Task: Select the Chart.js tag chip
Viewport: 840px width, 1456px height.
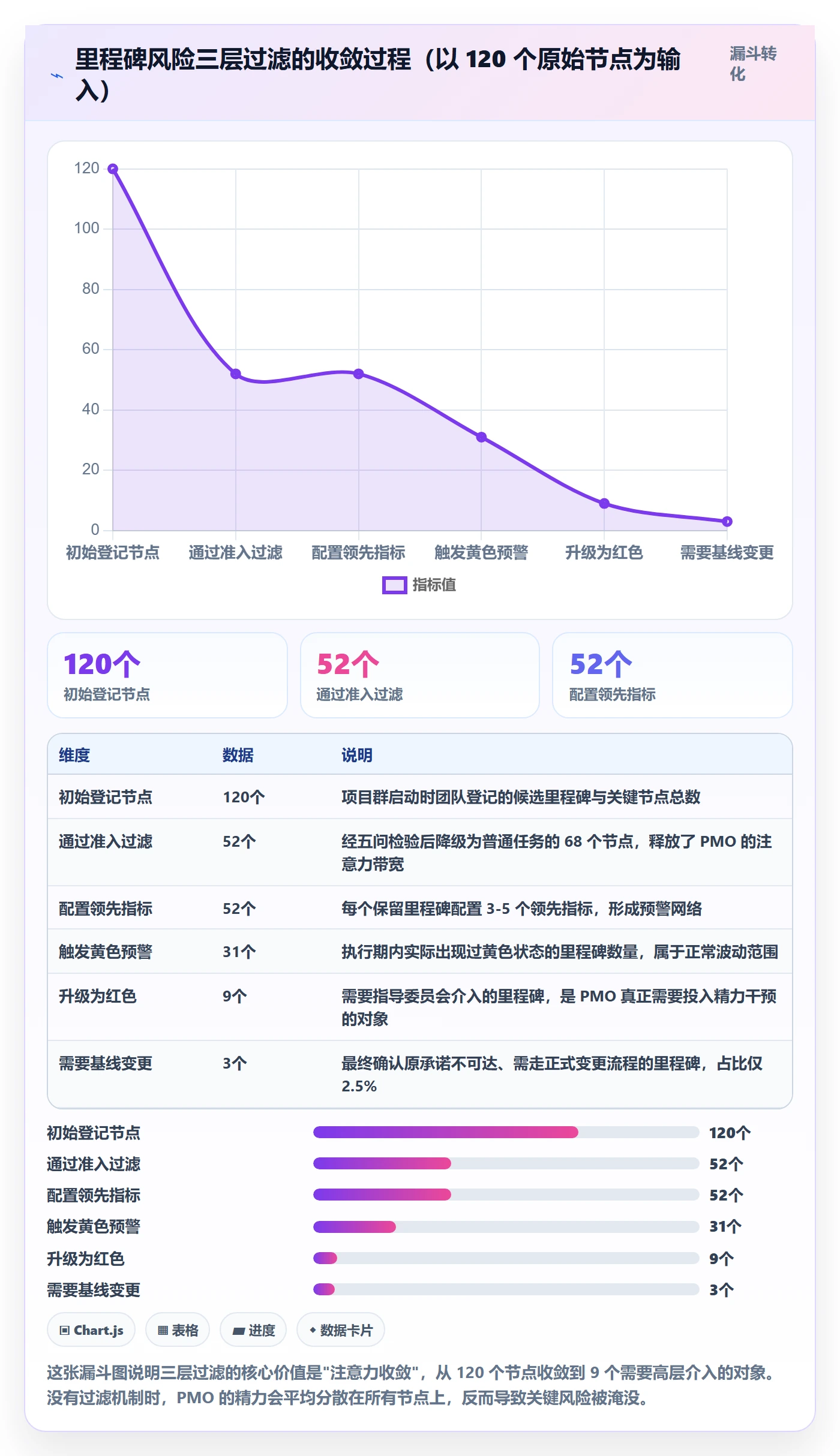Action: (x=91, y=1330)
